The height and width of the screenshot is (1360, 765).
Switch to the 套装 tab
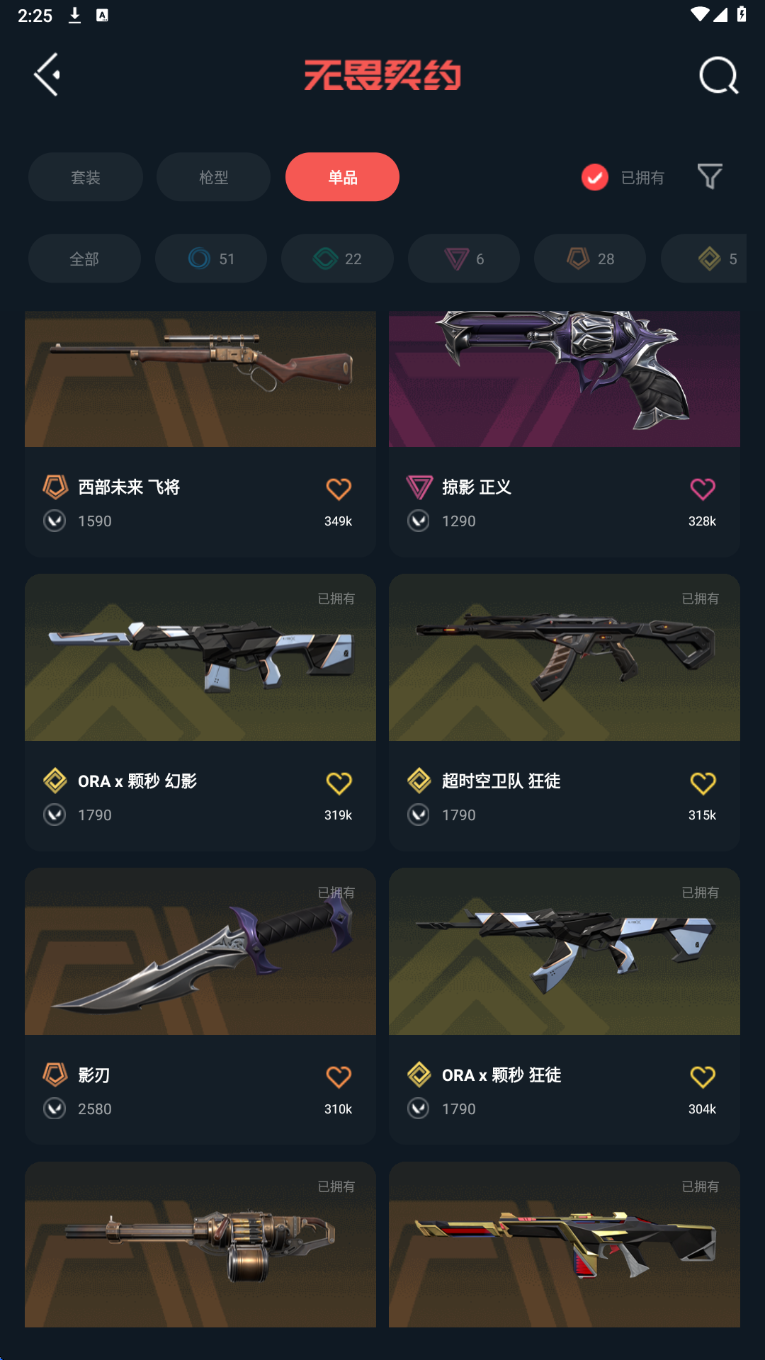(x=85, y=177)
